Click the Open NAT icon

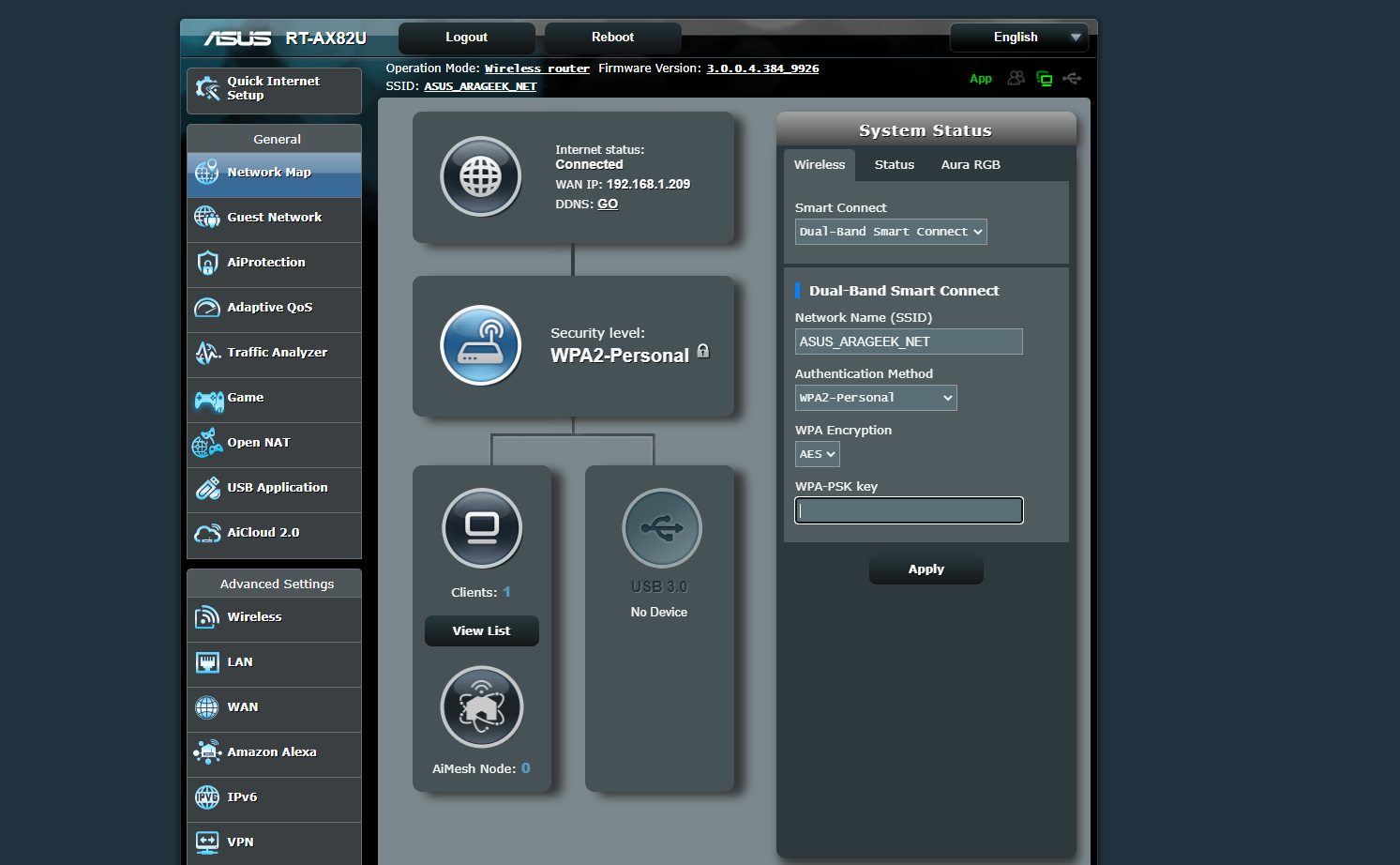click(206, 443)
